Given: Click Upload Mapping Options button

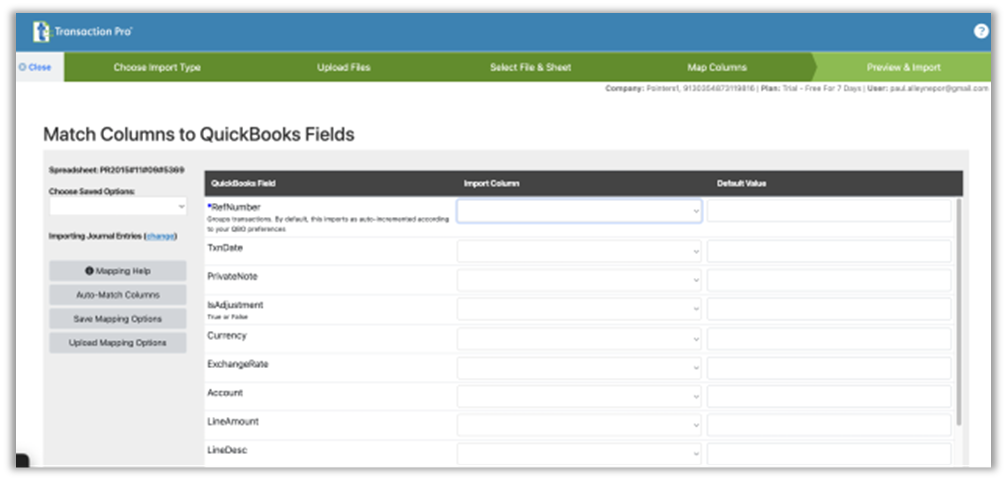Looking at the screenshot, I should pos(118,343).
